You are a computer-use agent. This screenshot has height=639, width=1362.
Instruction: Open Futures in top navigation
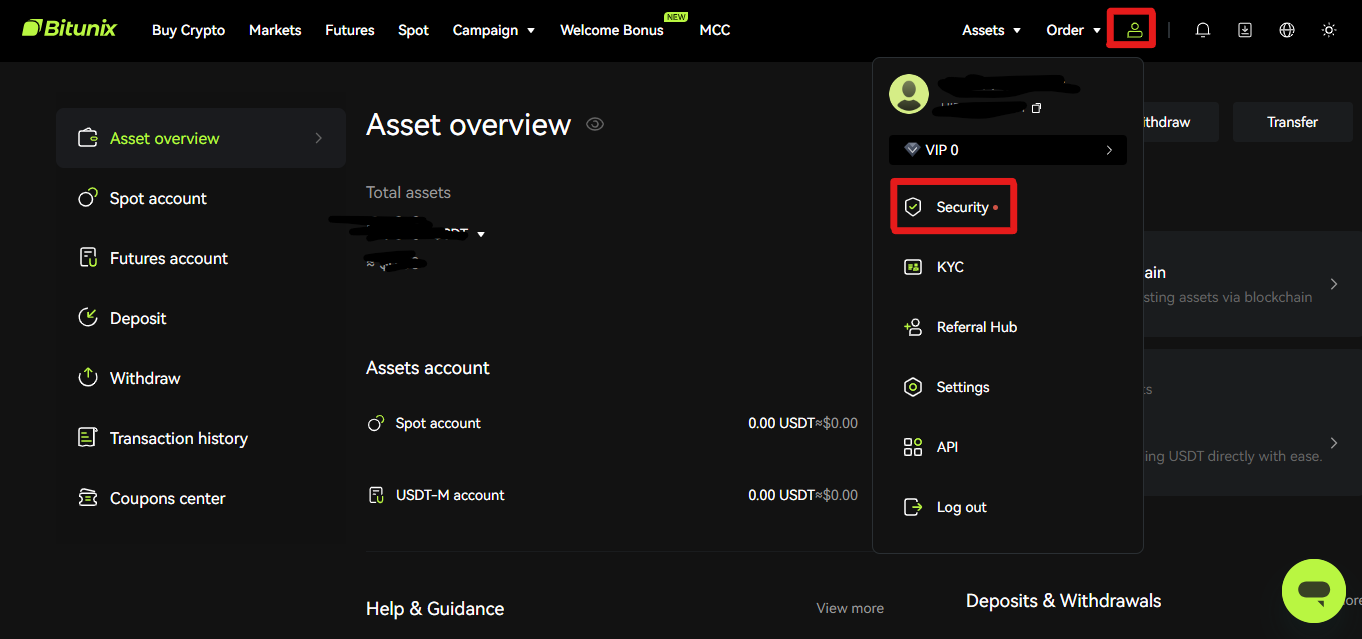[350, 30]
